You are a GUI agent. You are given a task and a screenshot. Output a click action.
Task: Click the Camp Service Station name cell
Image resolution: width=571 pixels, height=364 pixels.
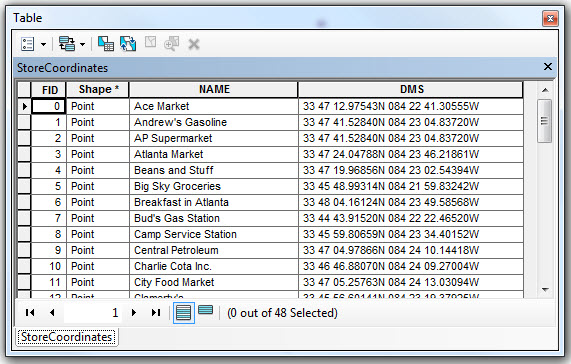click(214, 234)
